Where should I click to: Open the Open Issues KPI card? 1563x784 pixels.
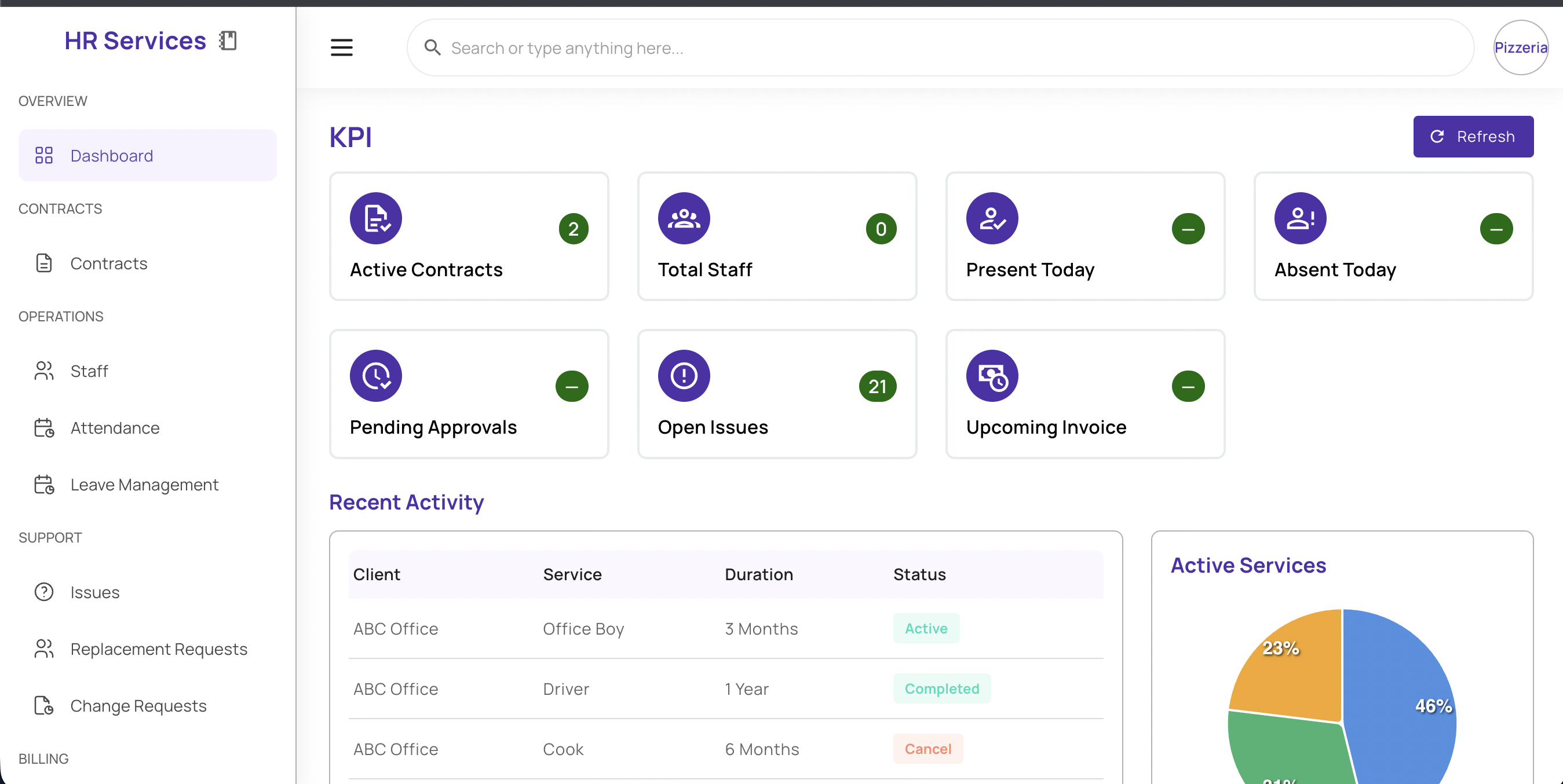777,394
